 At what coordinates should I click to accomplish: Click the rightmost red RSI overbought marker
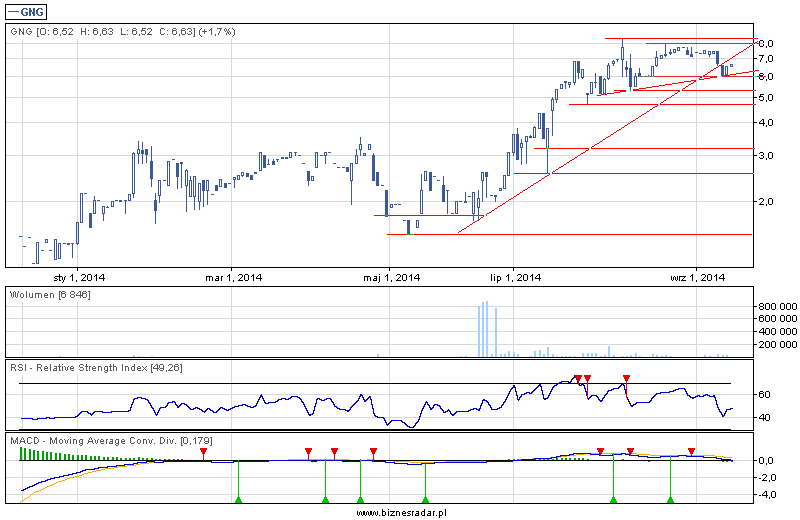pyautogui.click(x=626, y=378)
